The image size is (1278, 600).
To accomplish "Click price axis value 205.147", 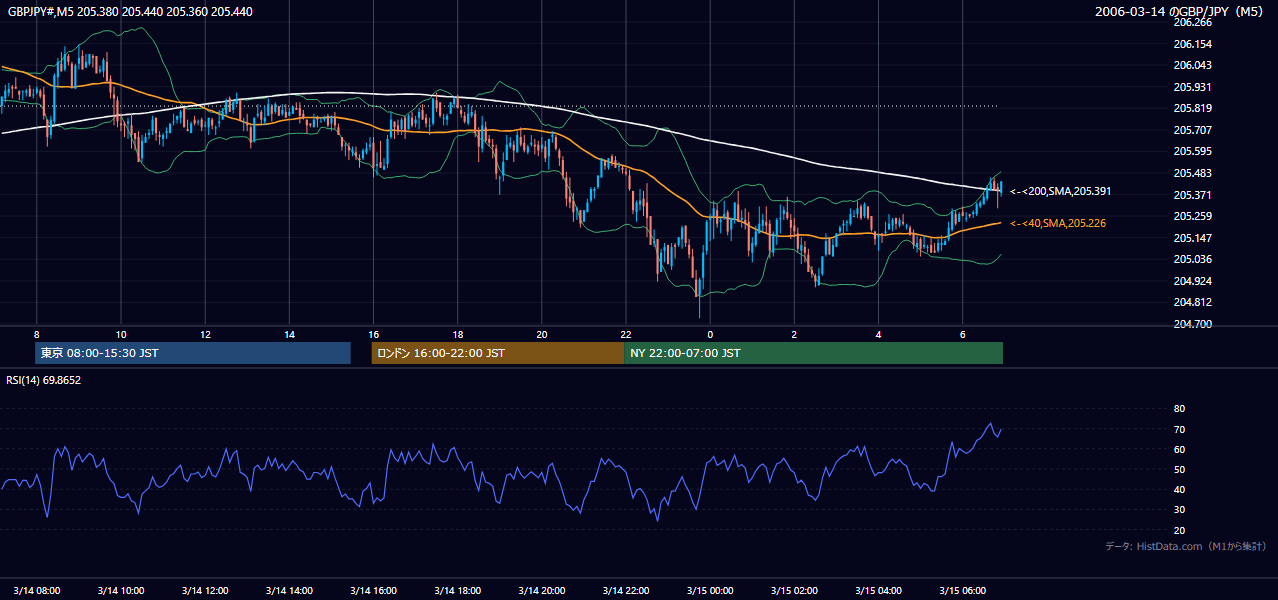I will point(1192,238).
